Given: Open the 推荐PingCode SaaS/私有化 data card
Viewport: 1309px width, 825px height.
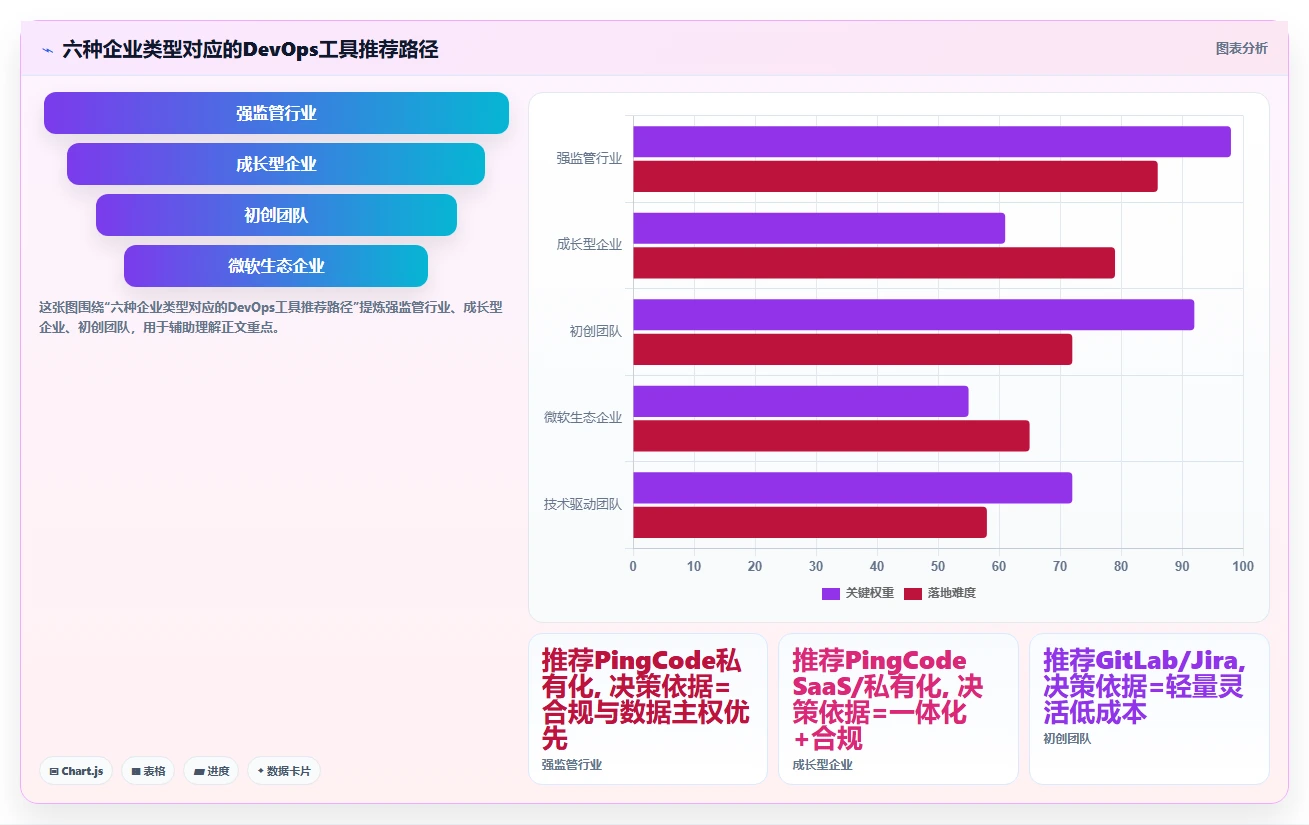Looking at the screenshot, I should point(898,709).
